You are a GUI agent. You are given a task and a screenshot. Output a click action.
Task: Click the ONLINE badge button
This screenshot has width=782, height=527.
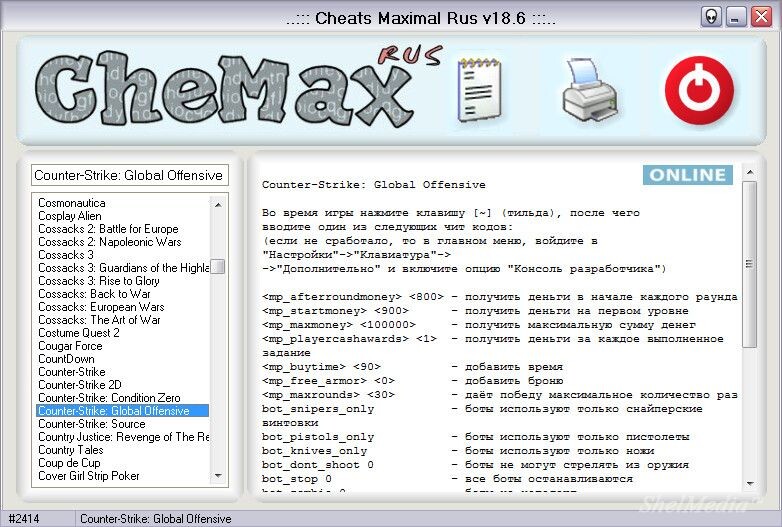coord(688,175)
